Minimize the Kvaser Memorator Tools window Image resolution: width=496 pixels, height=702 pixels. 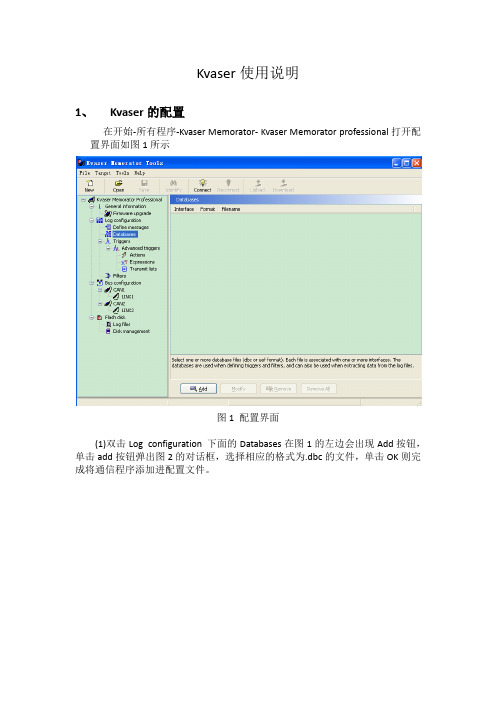(x=397, y=163)
